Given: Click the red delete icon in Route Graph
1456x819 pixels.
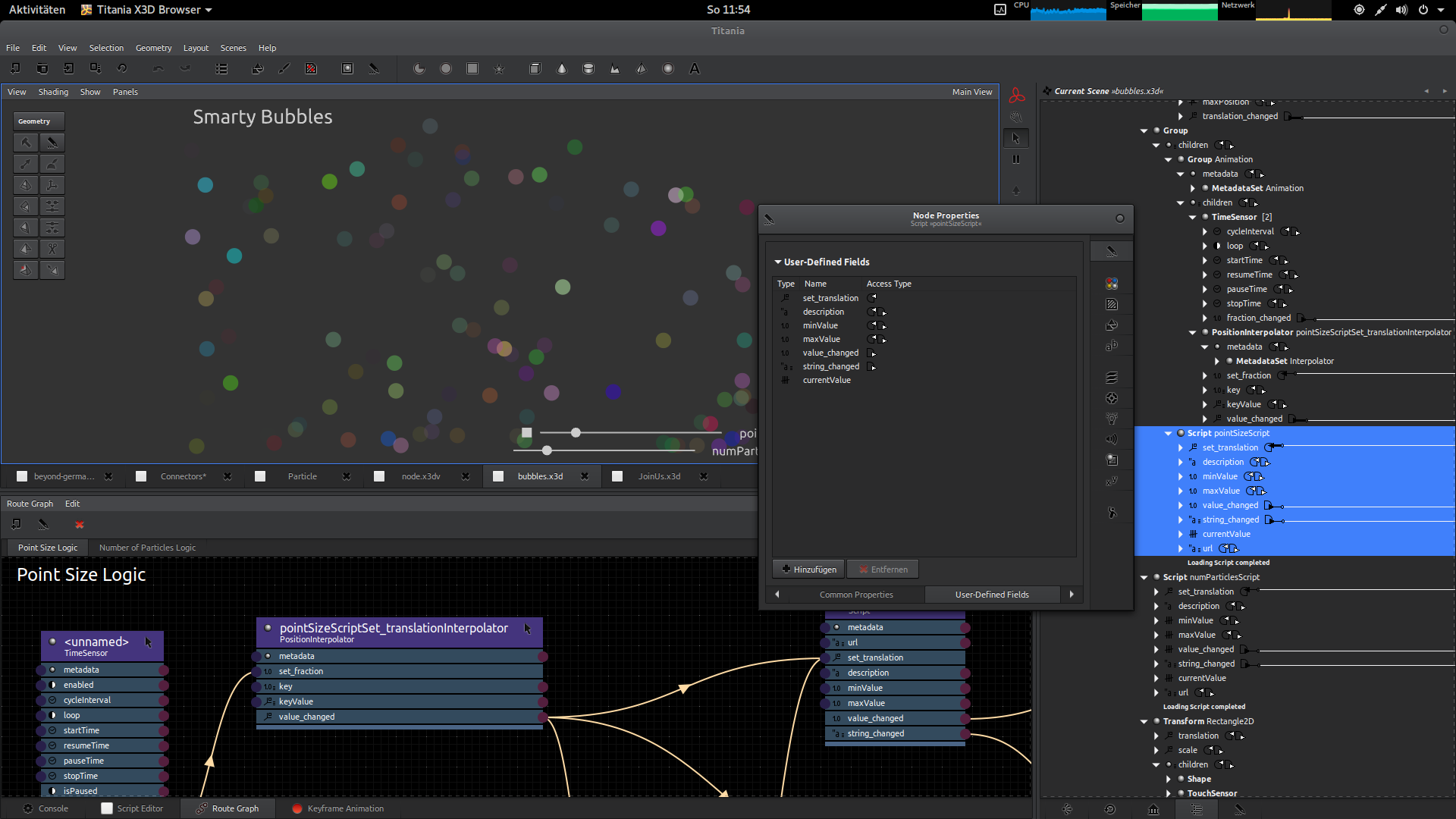Looking at the screenshot, I should 80,525.
